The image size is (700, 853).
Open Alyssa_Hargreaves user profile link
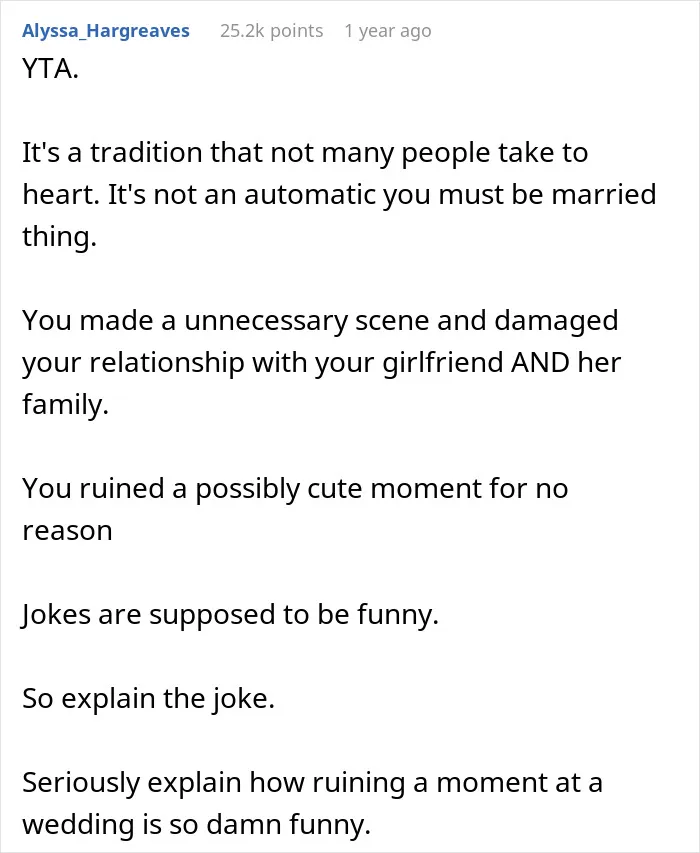tap(106, 31)
